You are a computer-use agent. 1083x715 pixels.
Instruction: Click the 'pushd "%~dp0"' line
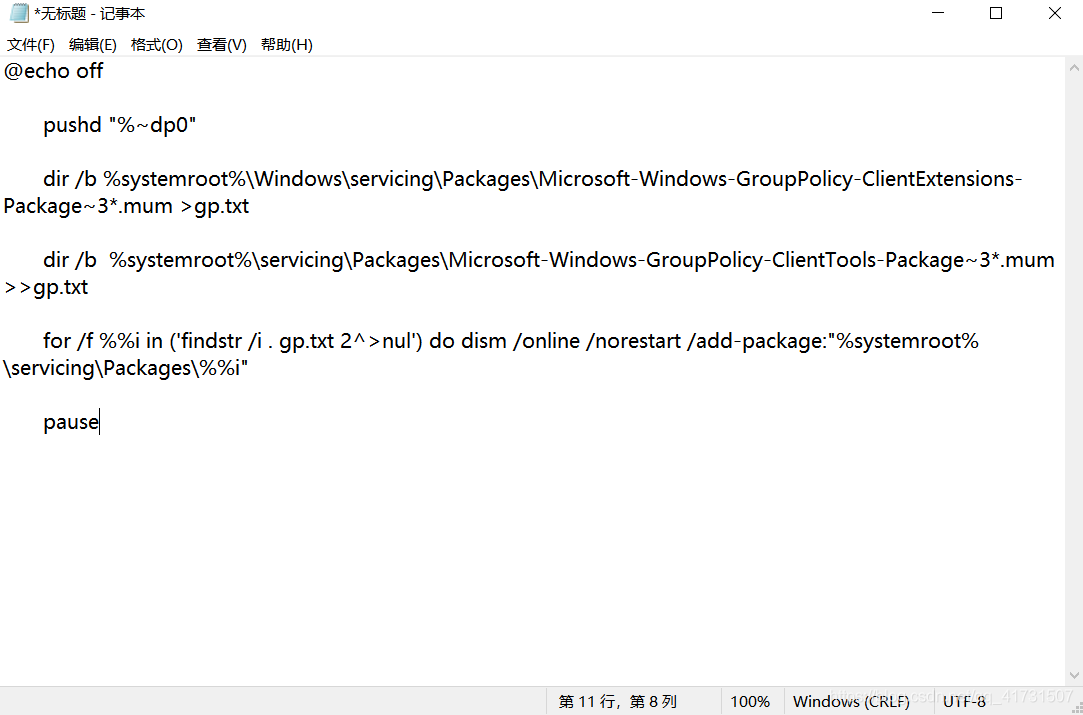tap(120, 125)
